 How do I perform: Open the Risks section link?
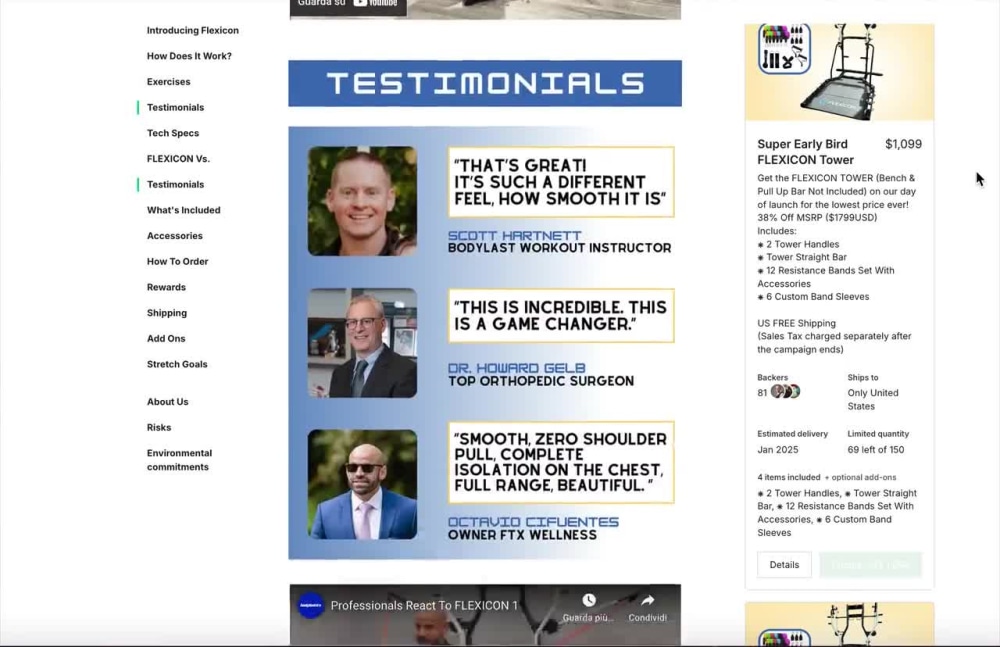click(159, 427)
